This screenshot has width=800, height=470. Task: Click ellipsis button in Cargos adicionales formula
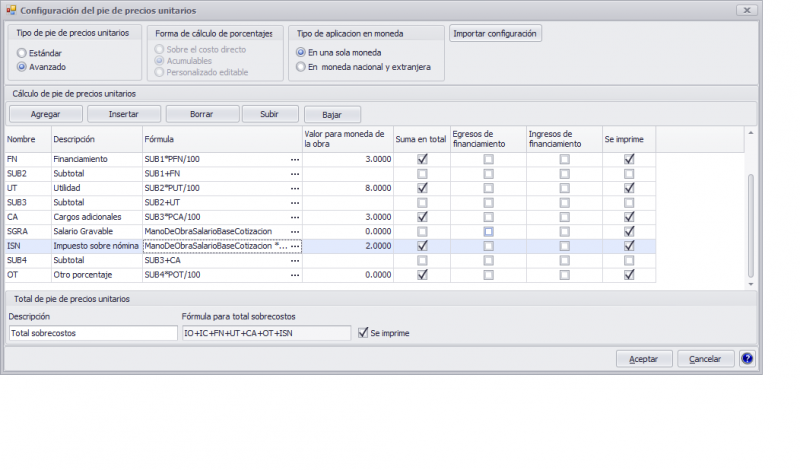[294, 217]
